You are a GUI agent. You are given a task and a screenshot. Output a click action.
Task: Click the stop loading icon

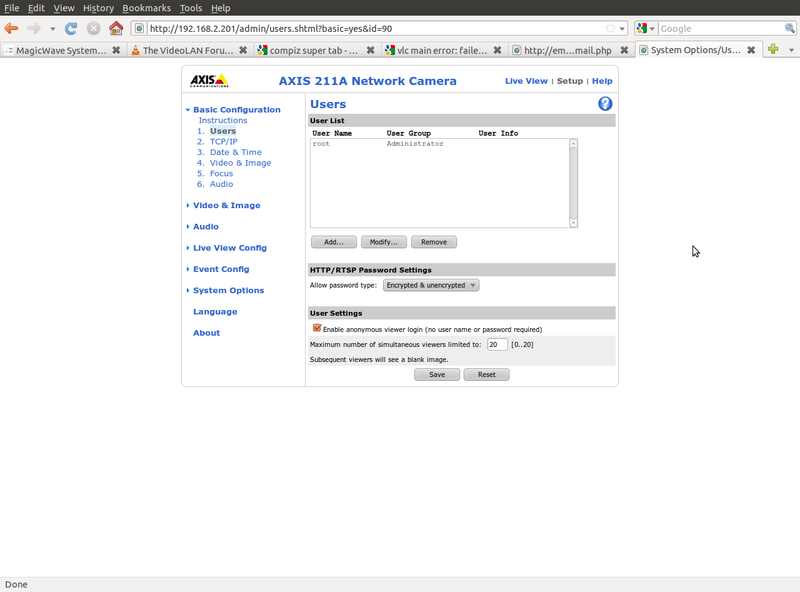[93, 29]
